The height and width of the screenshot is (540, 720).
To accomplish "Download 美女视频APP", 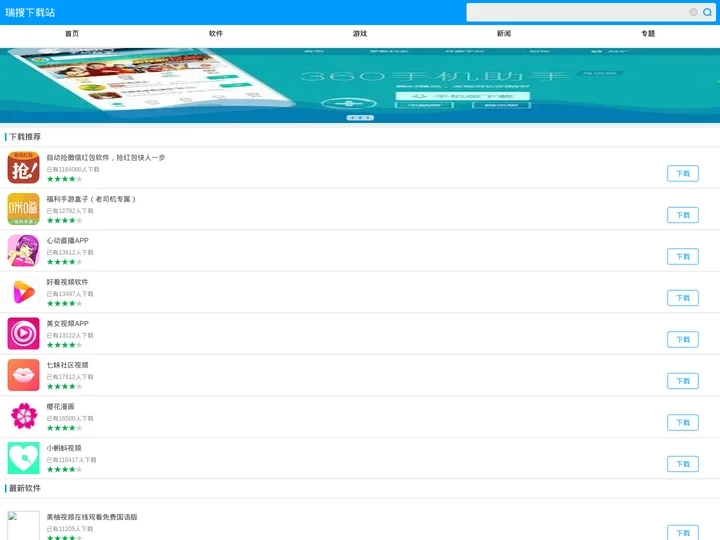I will [683, 339].
